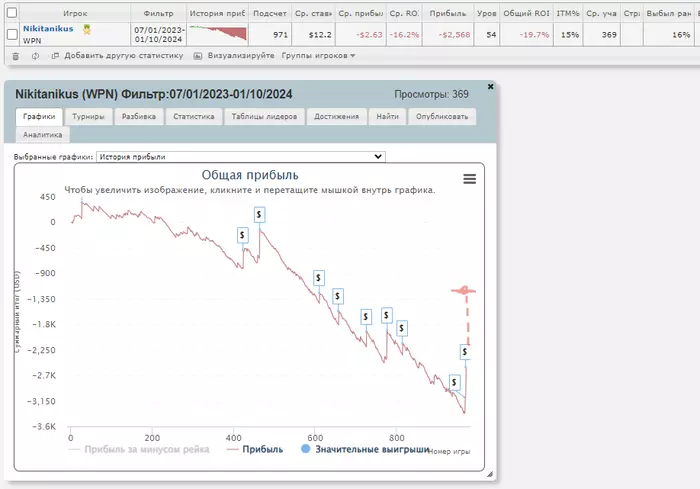
Task: Click the dollar marker near game 775
Action: click(x=387, y=315)
